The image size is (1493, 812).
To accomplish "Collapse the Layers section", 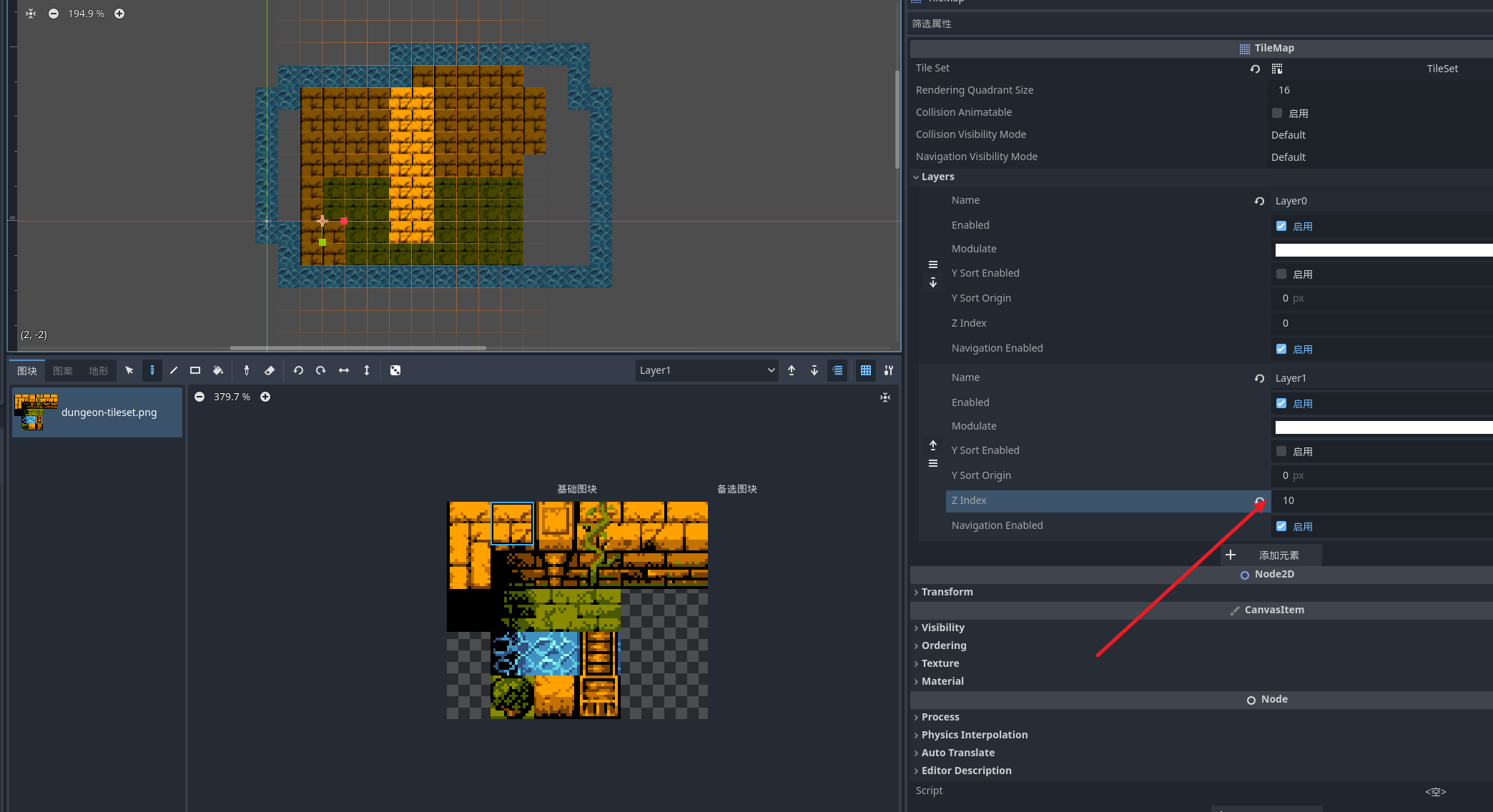I will click(937, 177).
